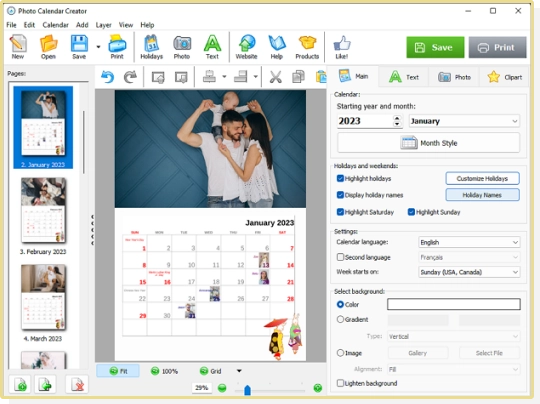Open the starting month dropdown showing January
Image resolution: width=540 pixels, height=404 pixels.
pos(464,121)
